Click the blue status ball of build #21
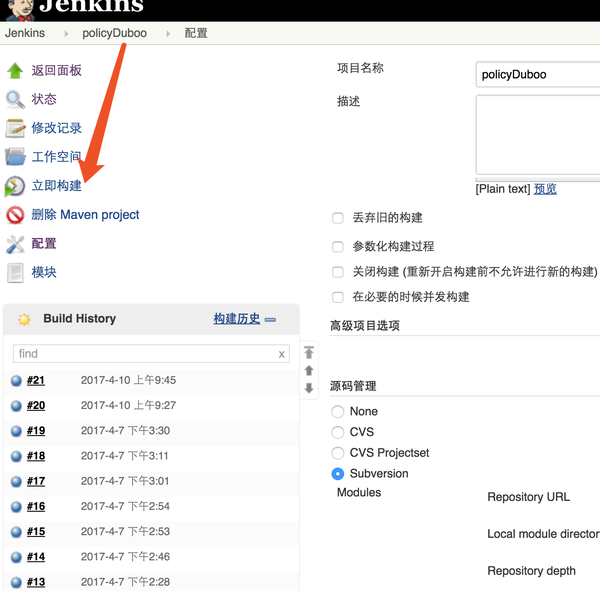This screenshot has height=591, width=600. (16, 381)
